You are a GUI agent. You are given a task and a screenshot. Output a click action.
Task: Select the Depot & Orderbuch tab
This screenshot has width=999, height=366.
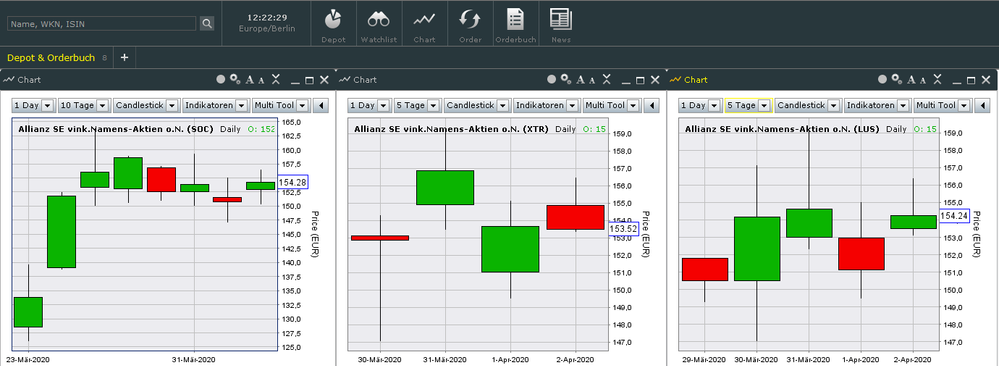[52, 57]
